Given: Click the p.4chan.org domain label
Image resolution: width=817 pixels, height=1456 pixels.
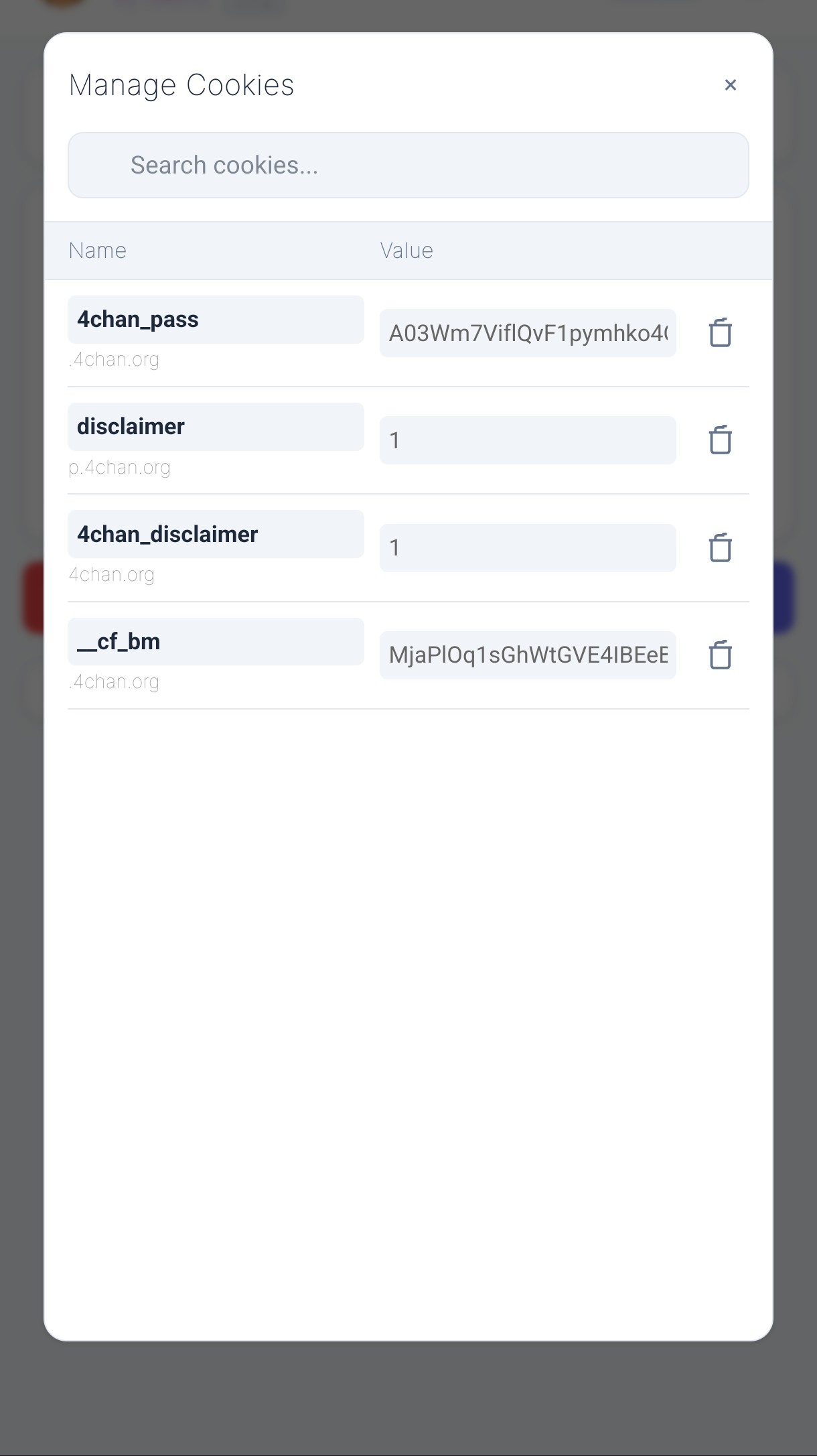Looking at the screenshot, I should (119, 467).
